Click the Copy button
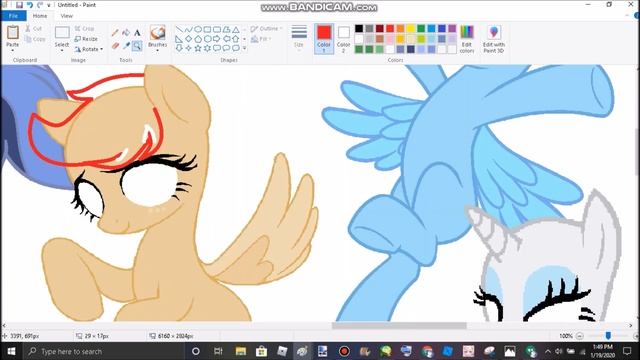The height and width of the screenshot is (360, 640). [x=35, y=39]
